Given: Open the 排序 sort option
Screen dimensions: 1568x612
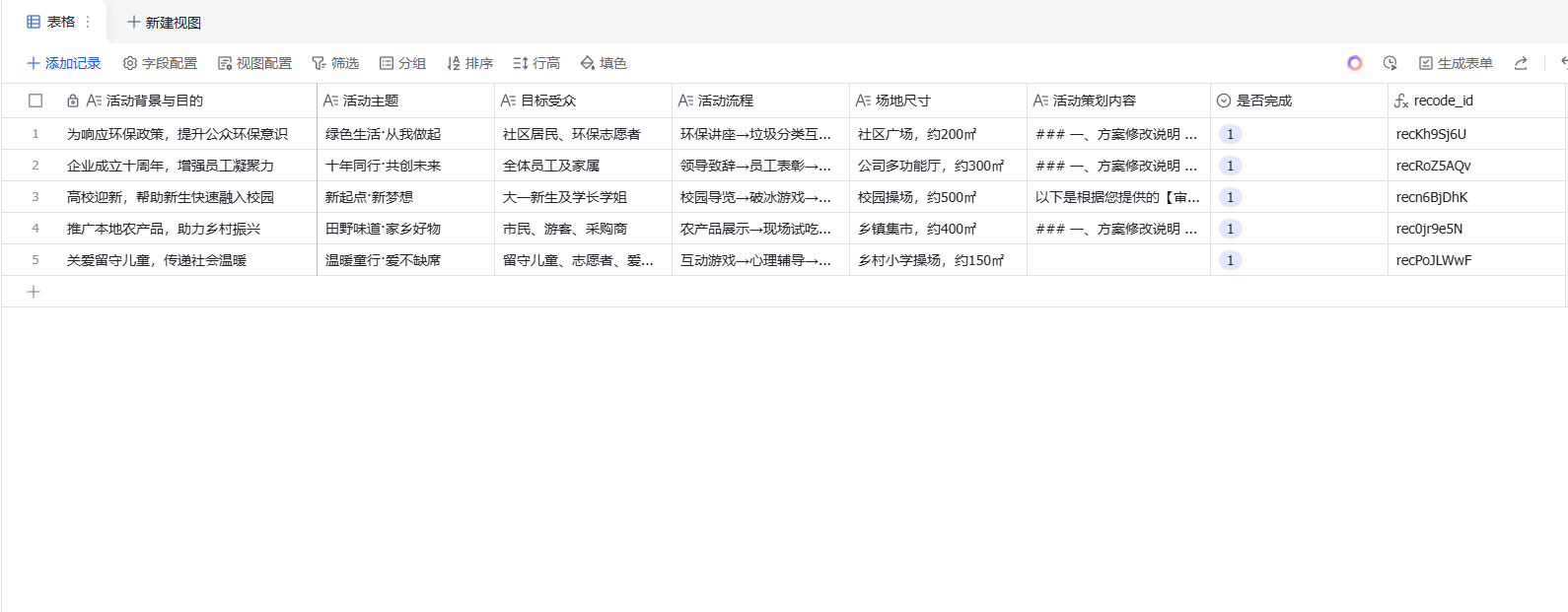Looking at the screenshot, I should (x=469, y=63).
